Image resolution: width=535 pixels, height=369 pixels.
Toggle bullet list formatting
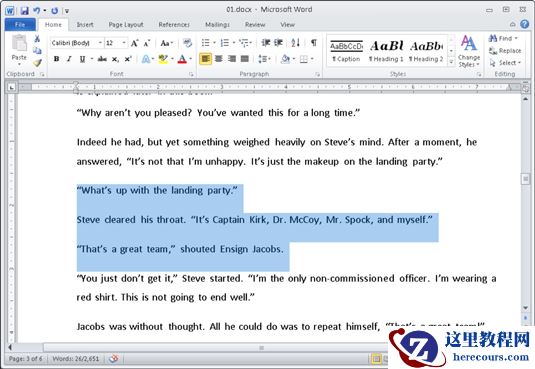[x=205, y=43]
